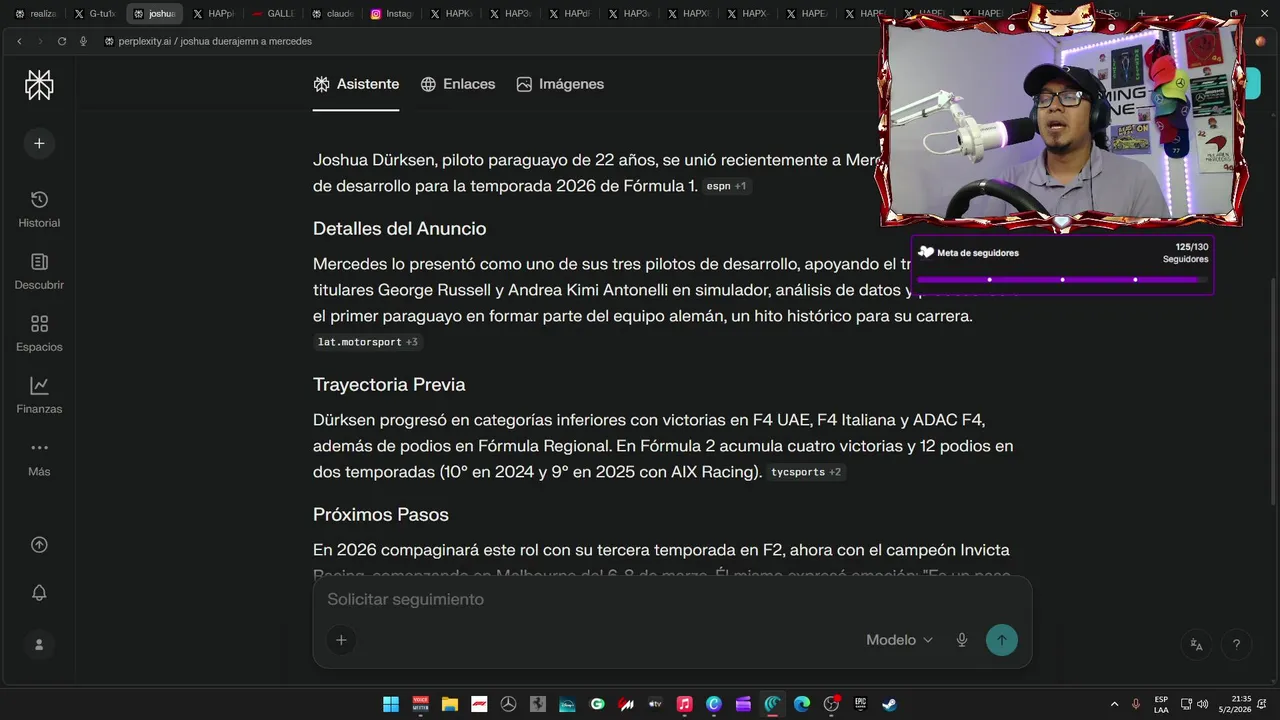Open the F1 app from the taskbar
Image resolution: width=1280 pixels, height=720 pixels.
tap(479, 704)
